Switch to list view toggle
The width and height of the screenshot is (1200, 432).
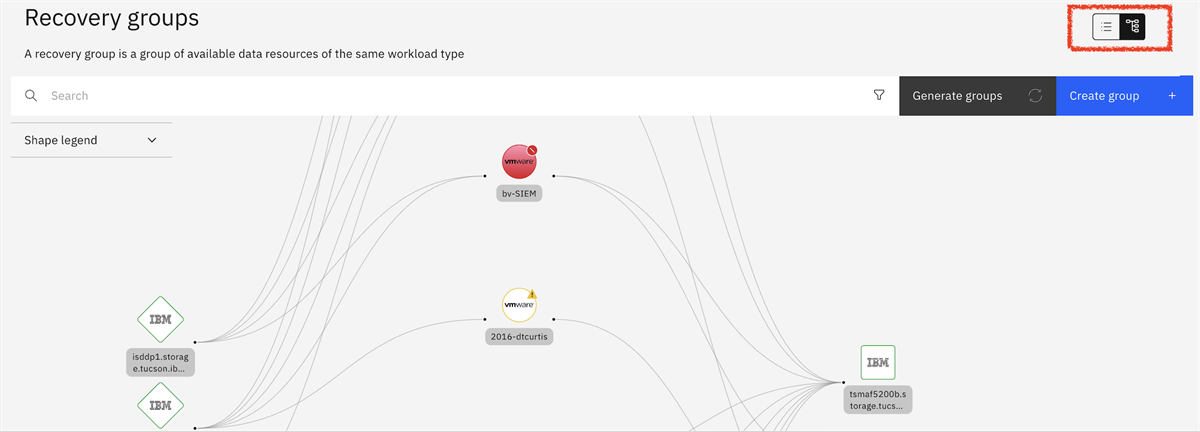(x=1105, y=28)
